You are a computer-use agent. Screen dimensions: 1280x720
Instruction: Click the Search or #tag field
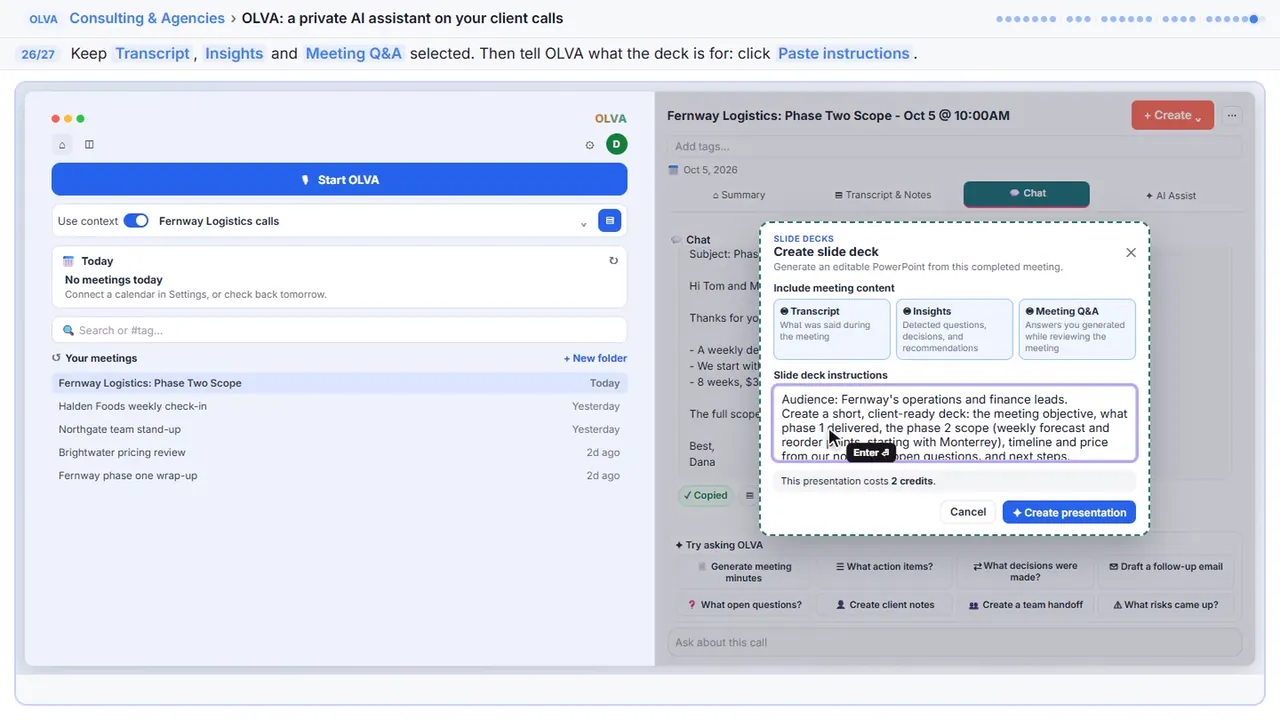[340, 330]
